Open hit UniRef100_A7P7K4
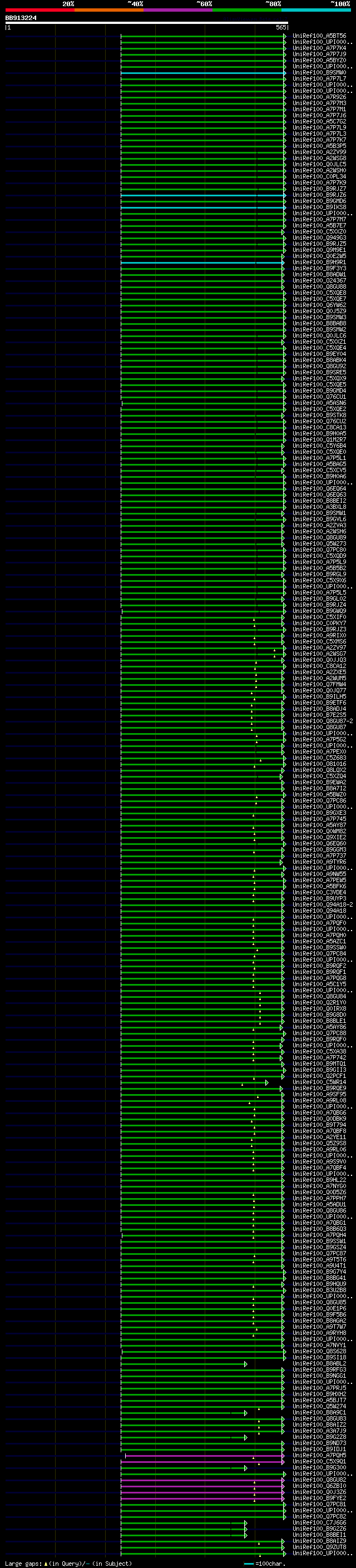Screen dimensions: 356x1568 (x=319, y=48)
